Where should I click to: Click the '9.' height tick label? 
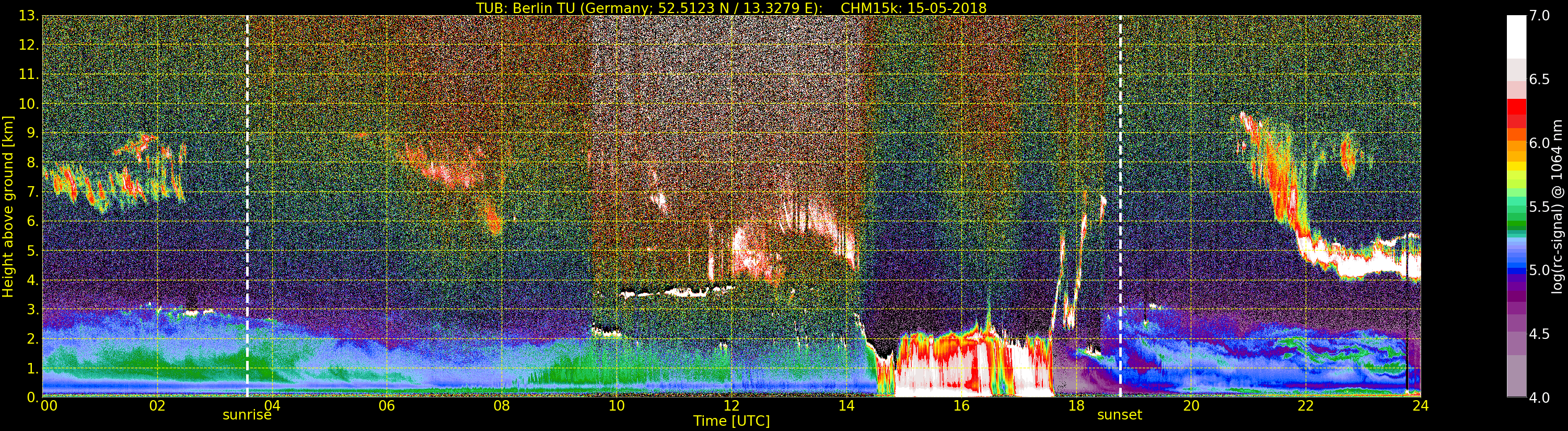click(x=32, y=133)
